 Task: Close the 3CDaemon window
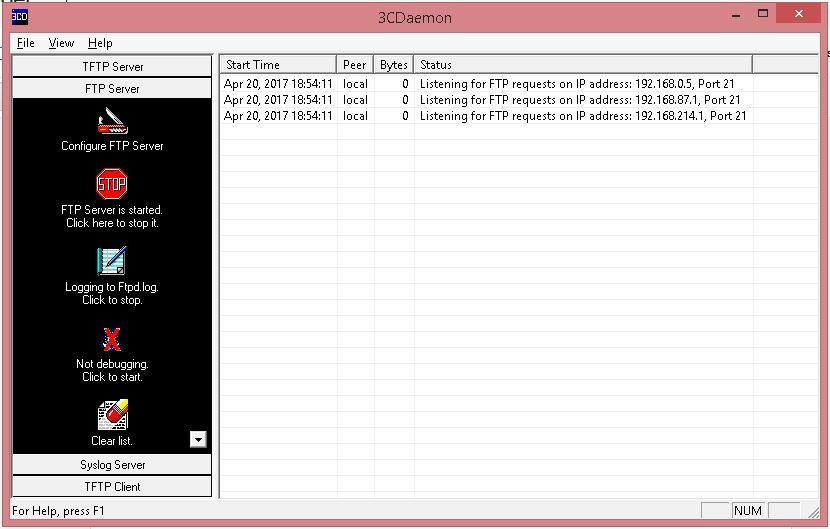pyautogui.click(x=798, y=14)
